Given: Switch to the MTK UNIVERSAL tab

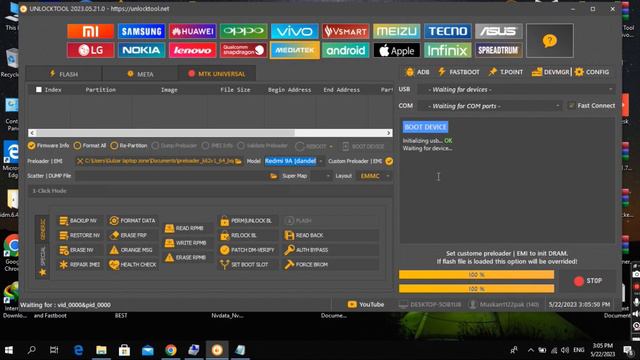Looking at the screenshot, I should (217, 74).
